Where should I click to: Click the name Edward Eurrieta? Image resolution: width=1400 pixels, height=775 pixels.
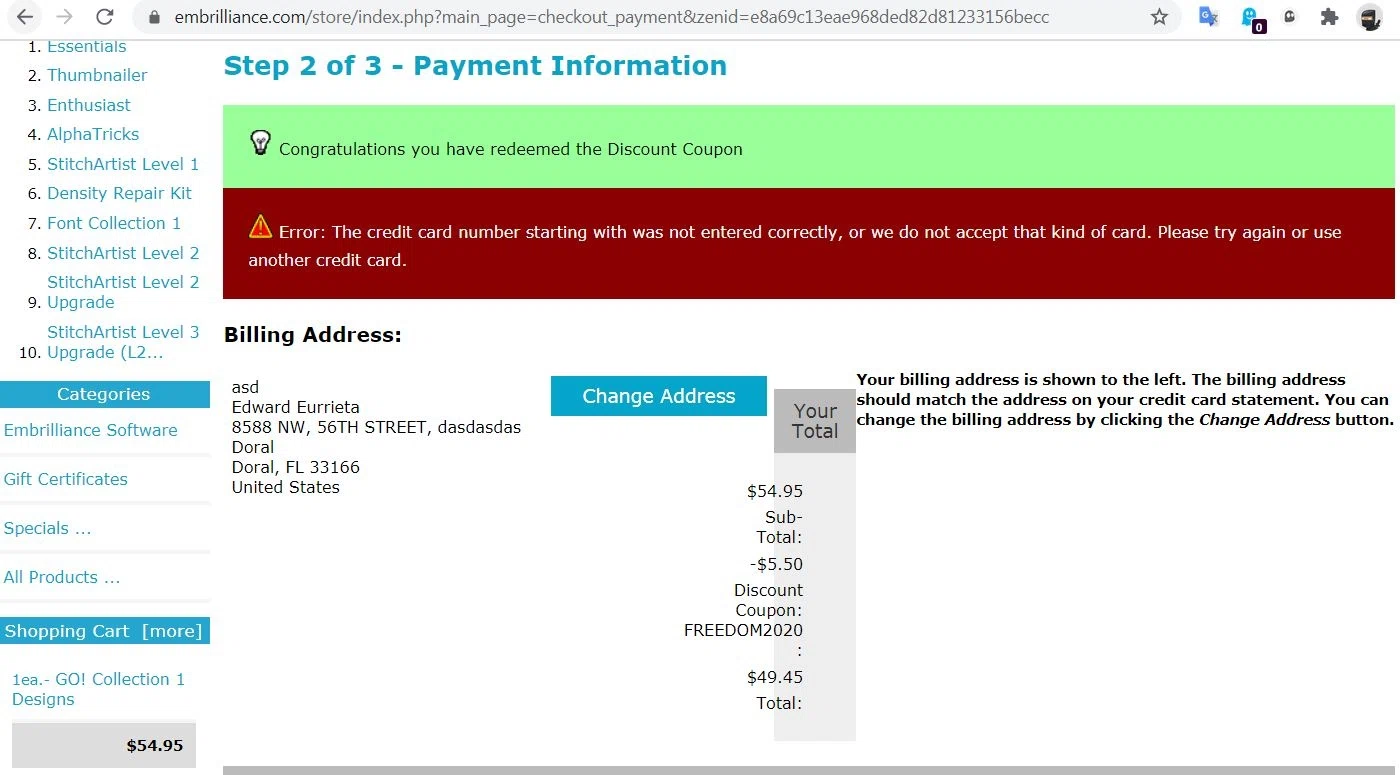[x=296, y=407]
